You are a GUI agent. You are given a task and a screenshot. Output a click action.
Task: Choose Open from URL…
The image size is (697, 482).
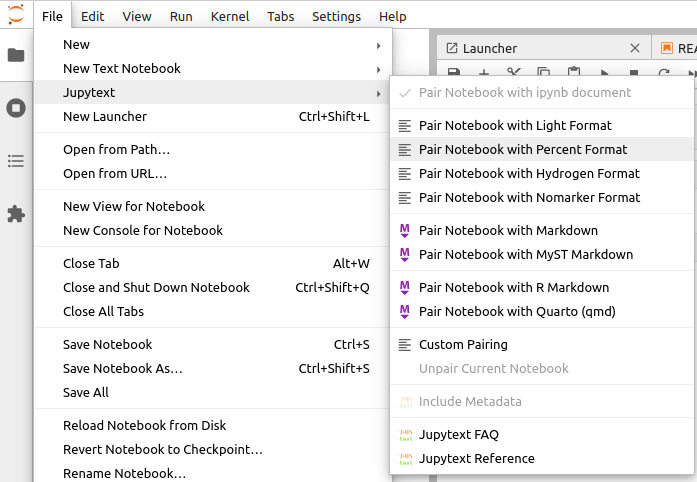pyautogui.click(x=213, y=173)
